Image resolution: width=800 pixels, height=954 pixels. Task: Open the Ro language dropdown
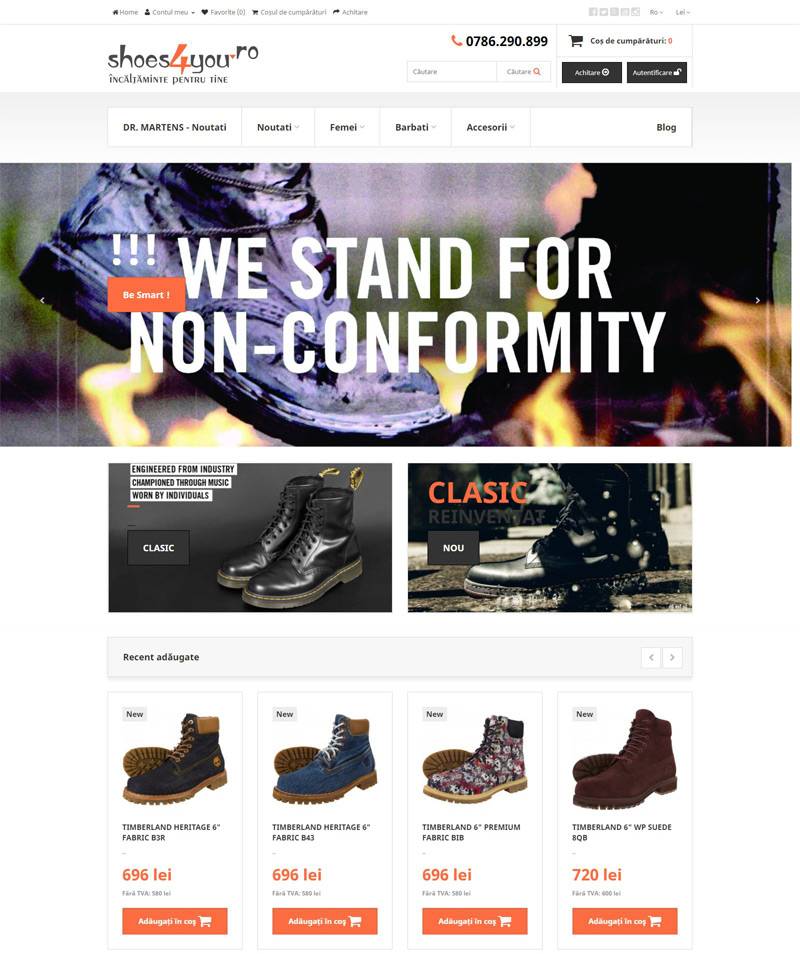pos(656,12)
